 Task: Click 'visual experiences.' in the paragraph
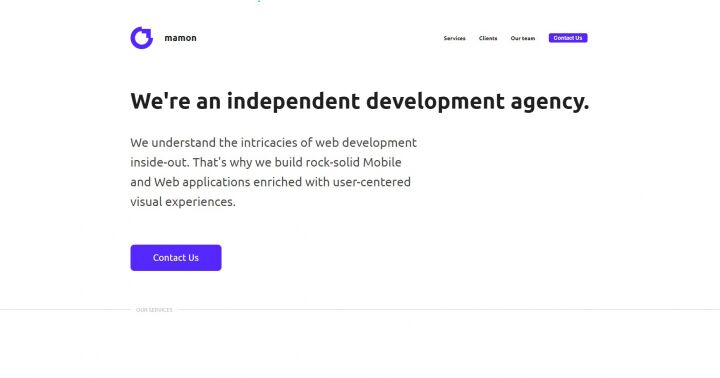click(x=183, y=202)
